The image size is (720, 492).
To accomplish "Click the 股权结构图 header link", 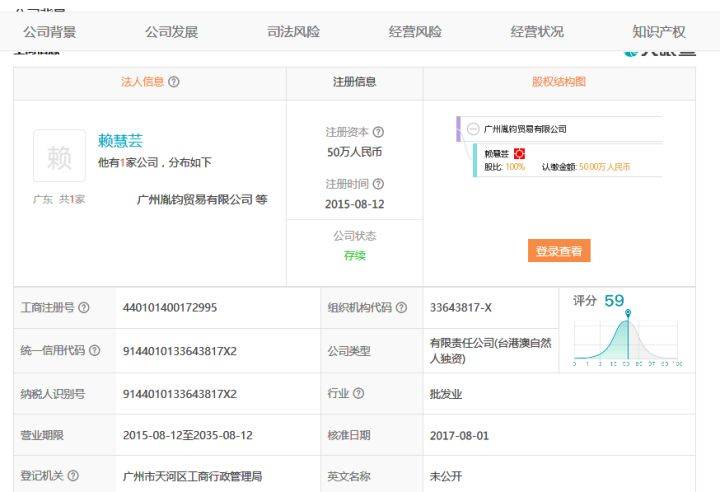I will (559, 82).
